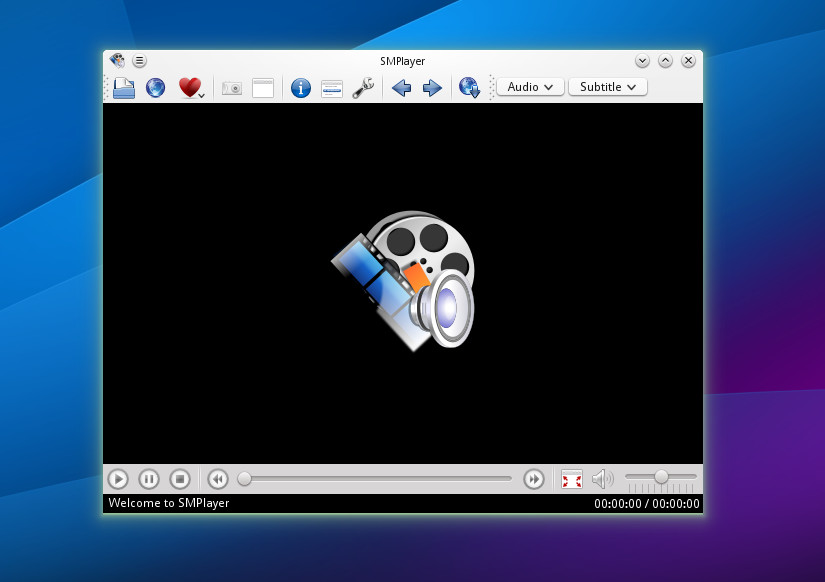Show file information blue info icon

click(301, 88)
